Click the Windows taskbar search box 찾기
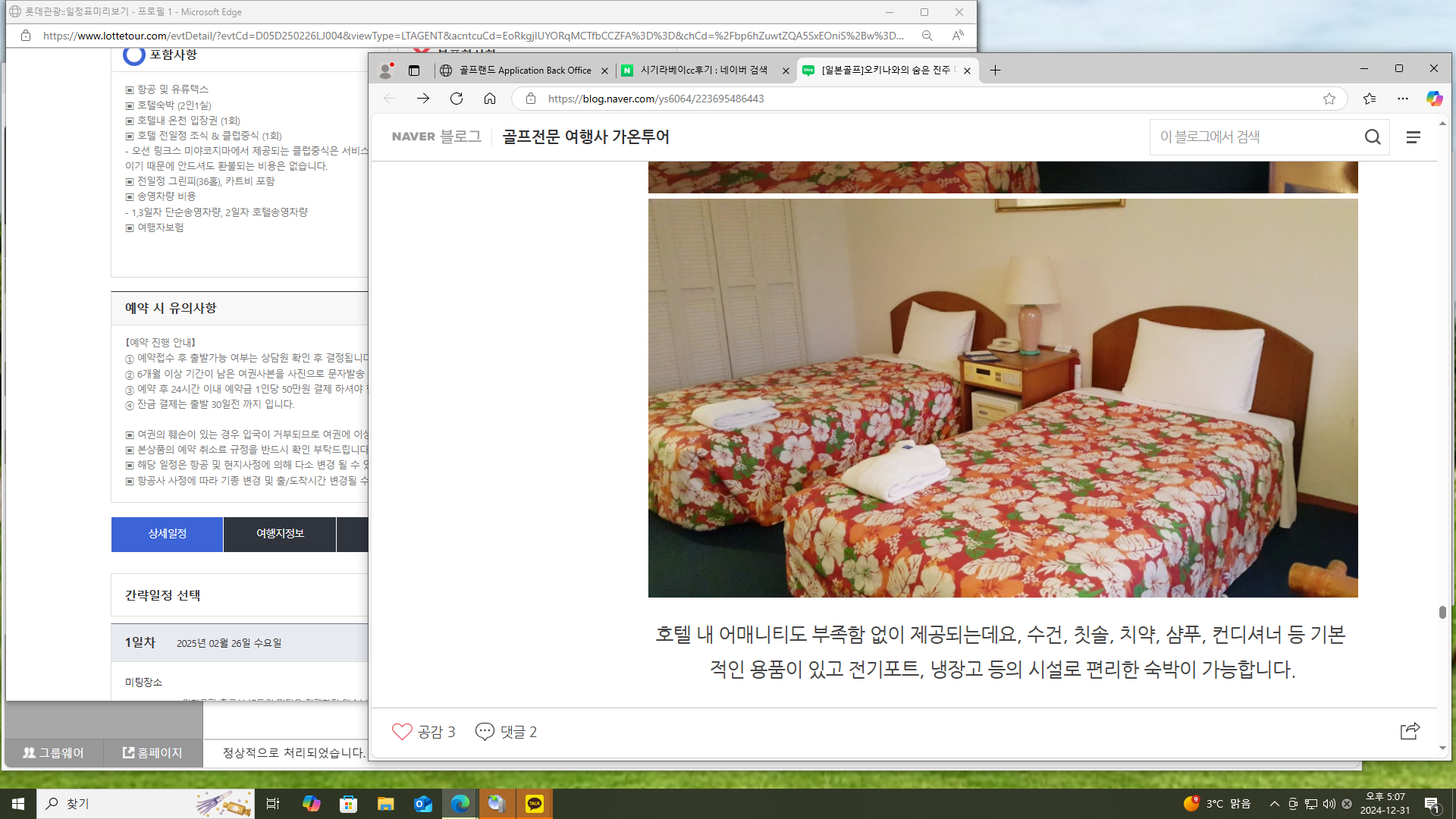 click(x=144, y=804)
